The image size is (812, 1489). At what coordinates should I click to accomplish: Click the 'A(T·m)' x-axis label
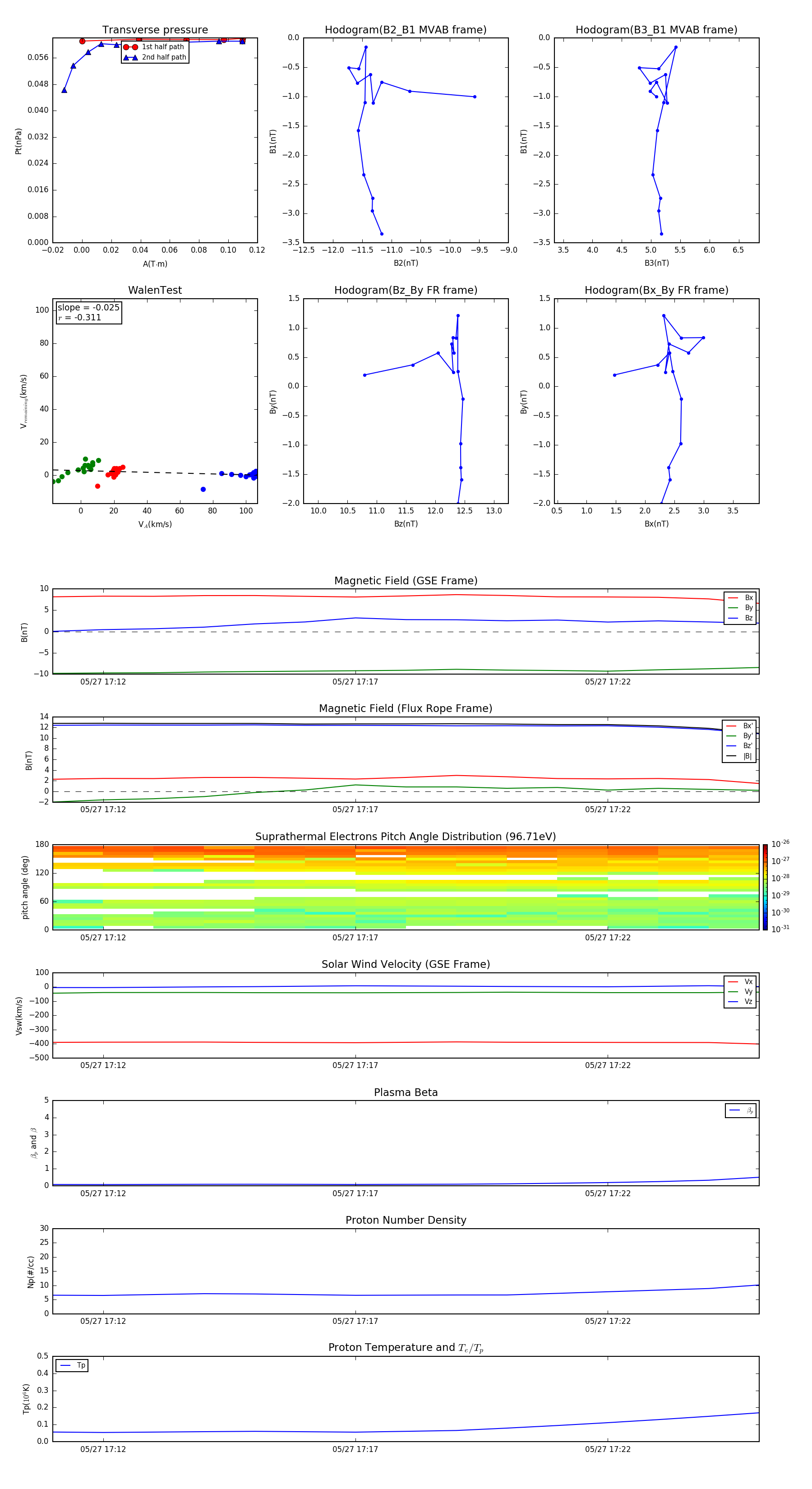coord(155,264)
